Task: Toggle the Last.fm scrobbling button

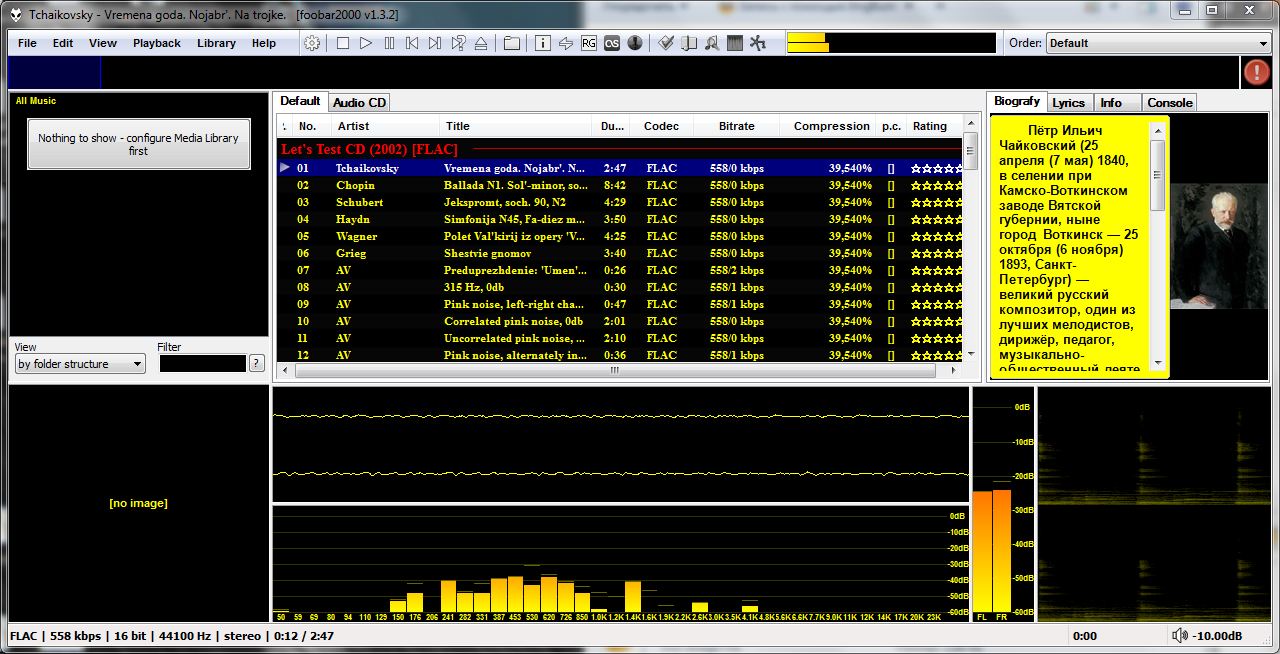Action: (x=611, y=43)
